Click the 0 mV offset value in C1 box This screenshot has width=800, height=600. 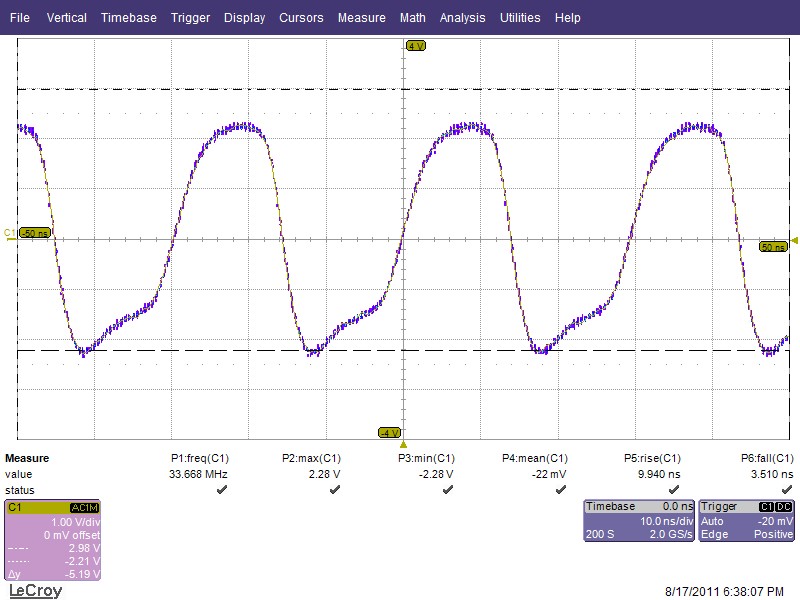(72, 535)
